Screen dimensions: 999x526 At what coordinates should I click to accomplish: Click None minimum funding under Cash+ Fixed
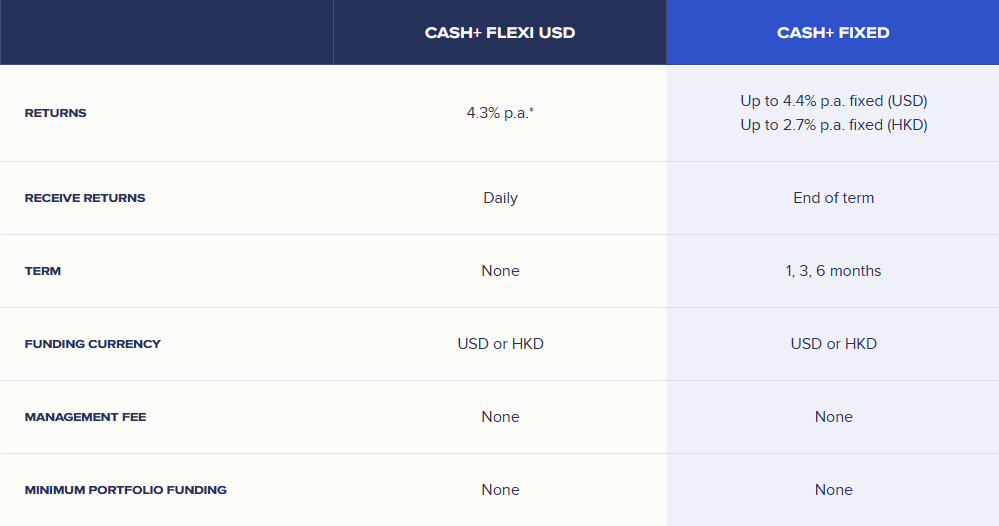tap(833, 490)
